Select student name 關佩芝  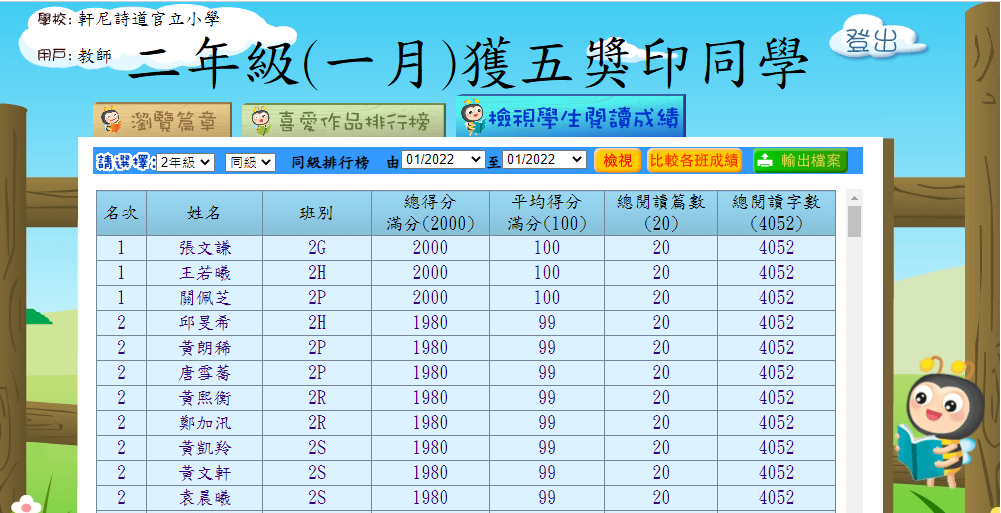click(204, 298)
